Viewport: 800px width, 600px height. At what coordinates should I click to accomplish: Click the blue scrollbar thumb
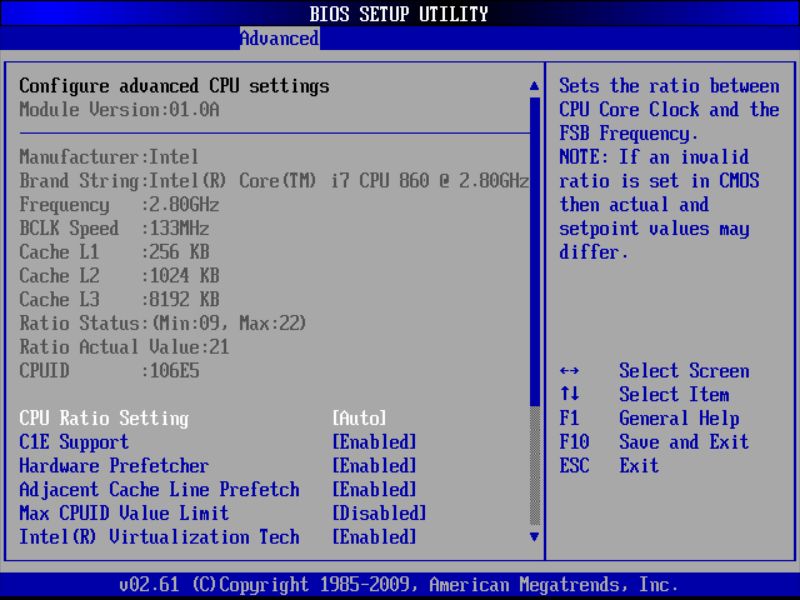[x=535, y=252]
